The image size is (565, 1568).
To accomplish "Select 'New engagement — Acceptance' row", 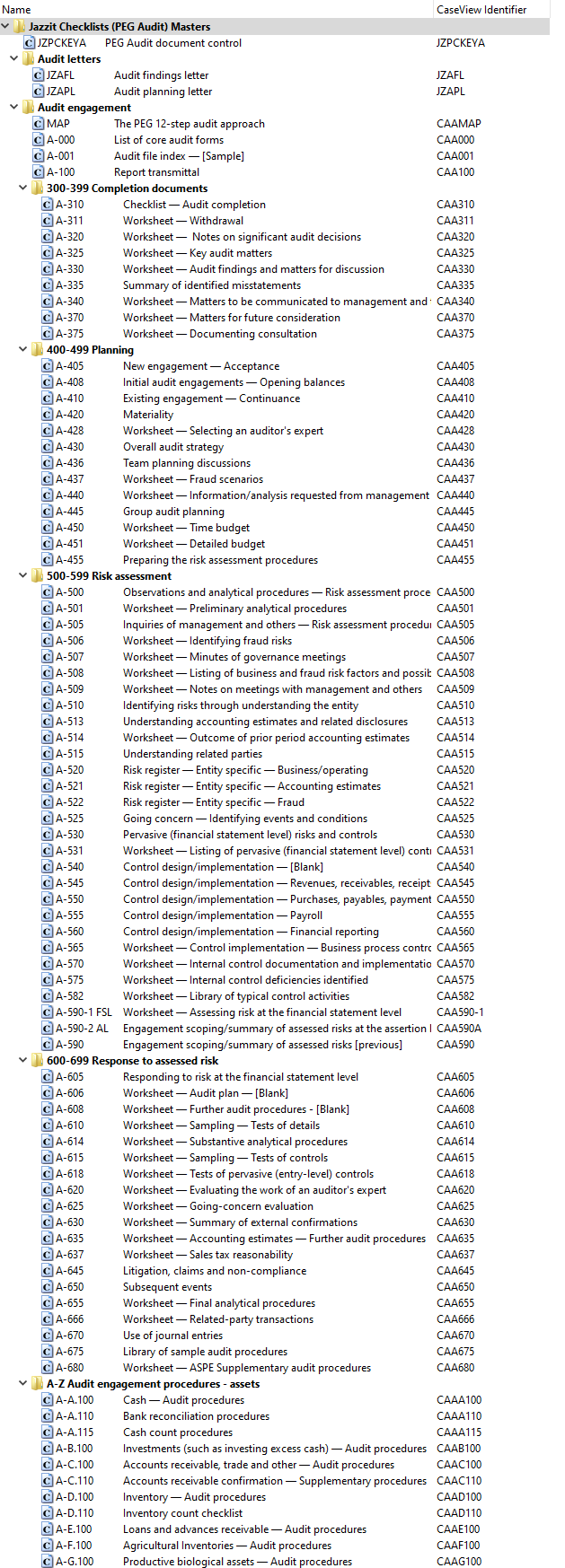I will click(275, 366).
